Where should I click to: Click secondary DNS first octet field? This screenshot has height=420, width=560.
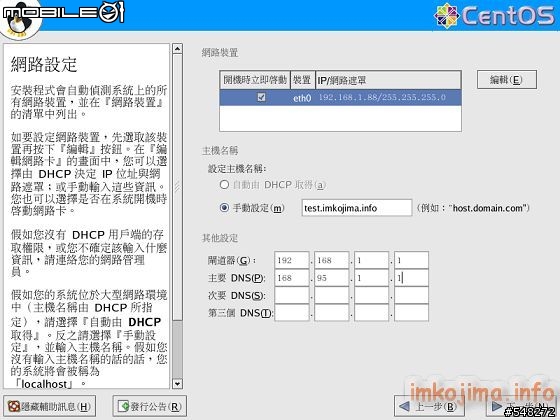tap(291, 295)
